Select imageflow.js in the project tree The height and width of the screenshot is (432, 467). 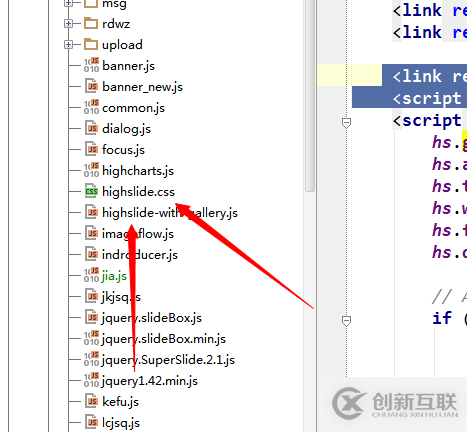[x=138, y=234]
